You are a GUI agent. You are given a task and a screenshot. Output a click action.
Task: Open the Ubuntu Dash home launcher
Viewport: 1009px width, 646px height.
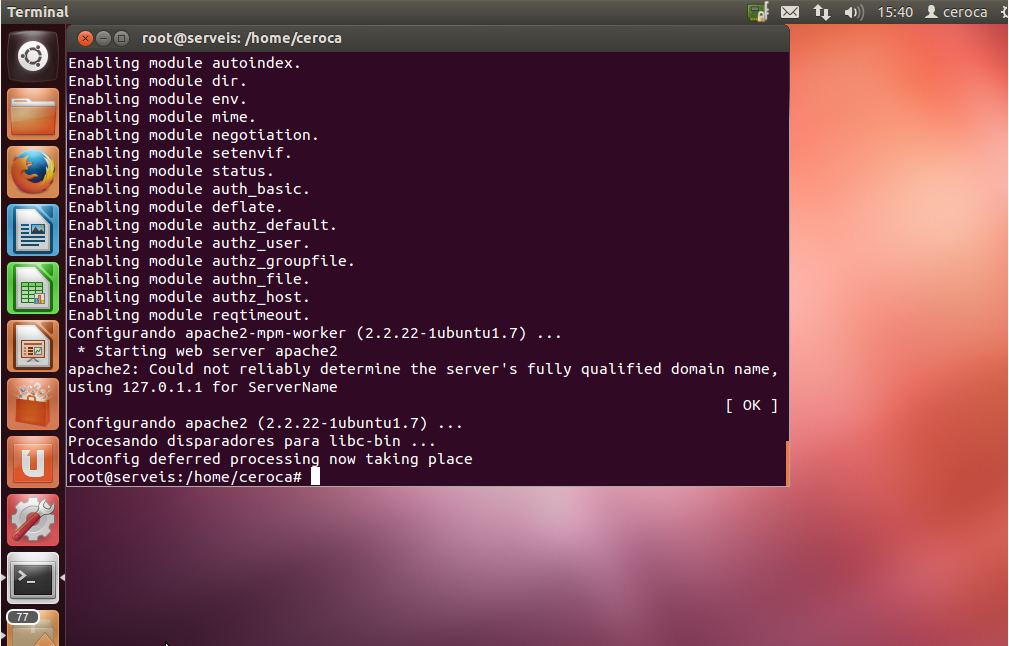tap(33, 56)
